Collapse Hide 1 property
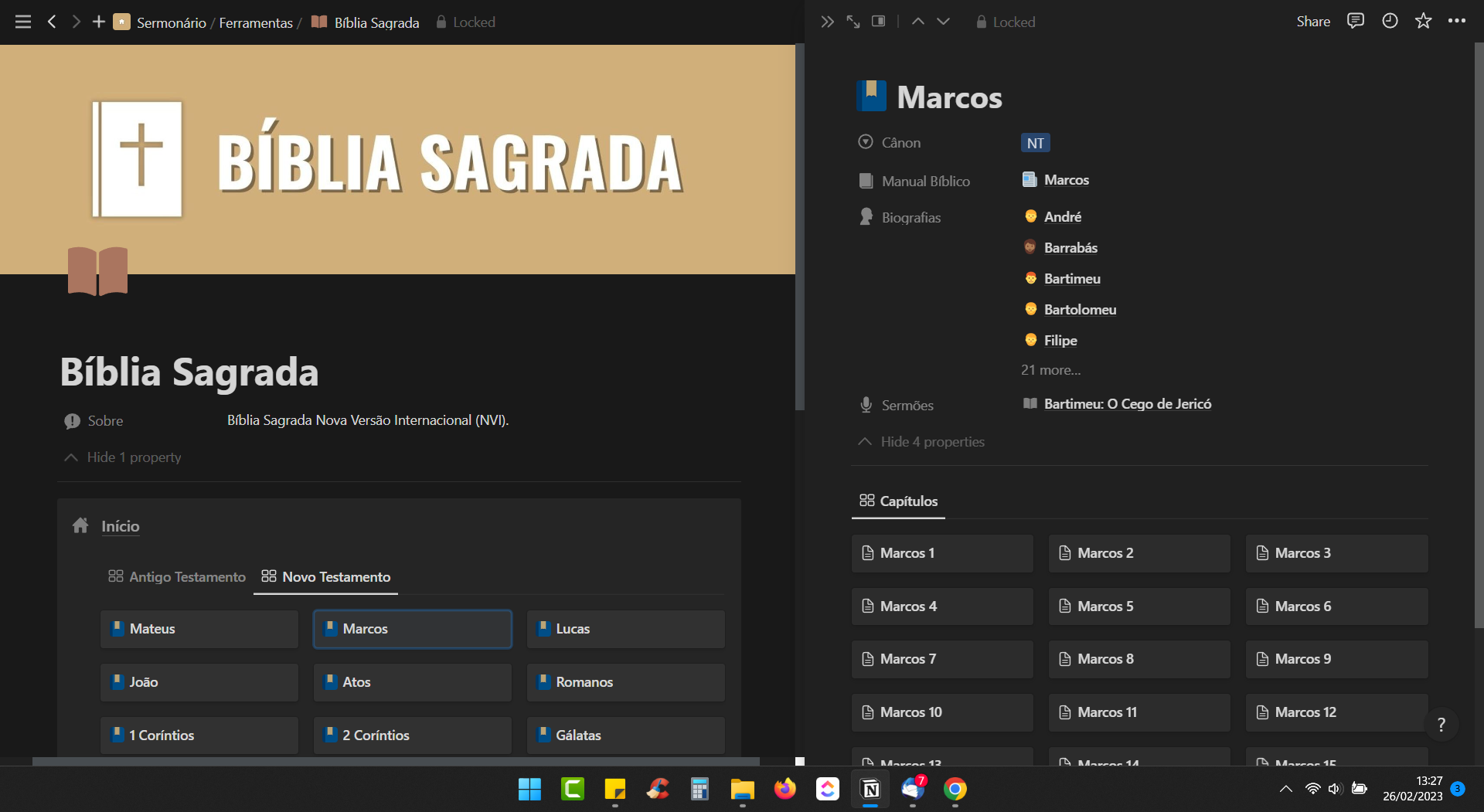 click(x=123, y=457)
